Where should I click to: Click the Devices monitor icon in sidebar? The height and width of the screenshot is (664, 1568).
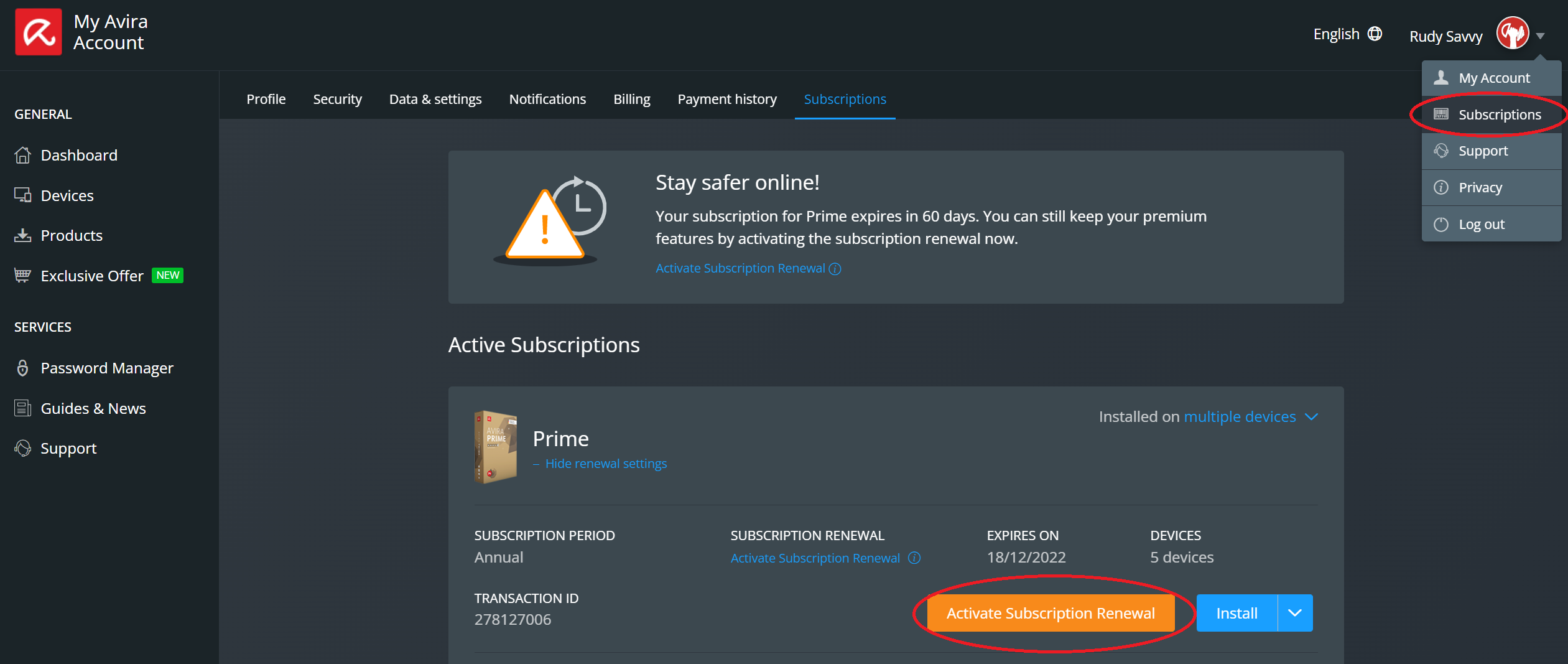pyautogui.click(x=22, y=195)
